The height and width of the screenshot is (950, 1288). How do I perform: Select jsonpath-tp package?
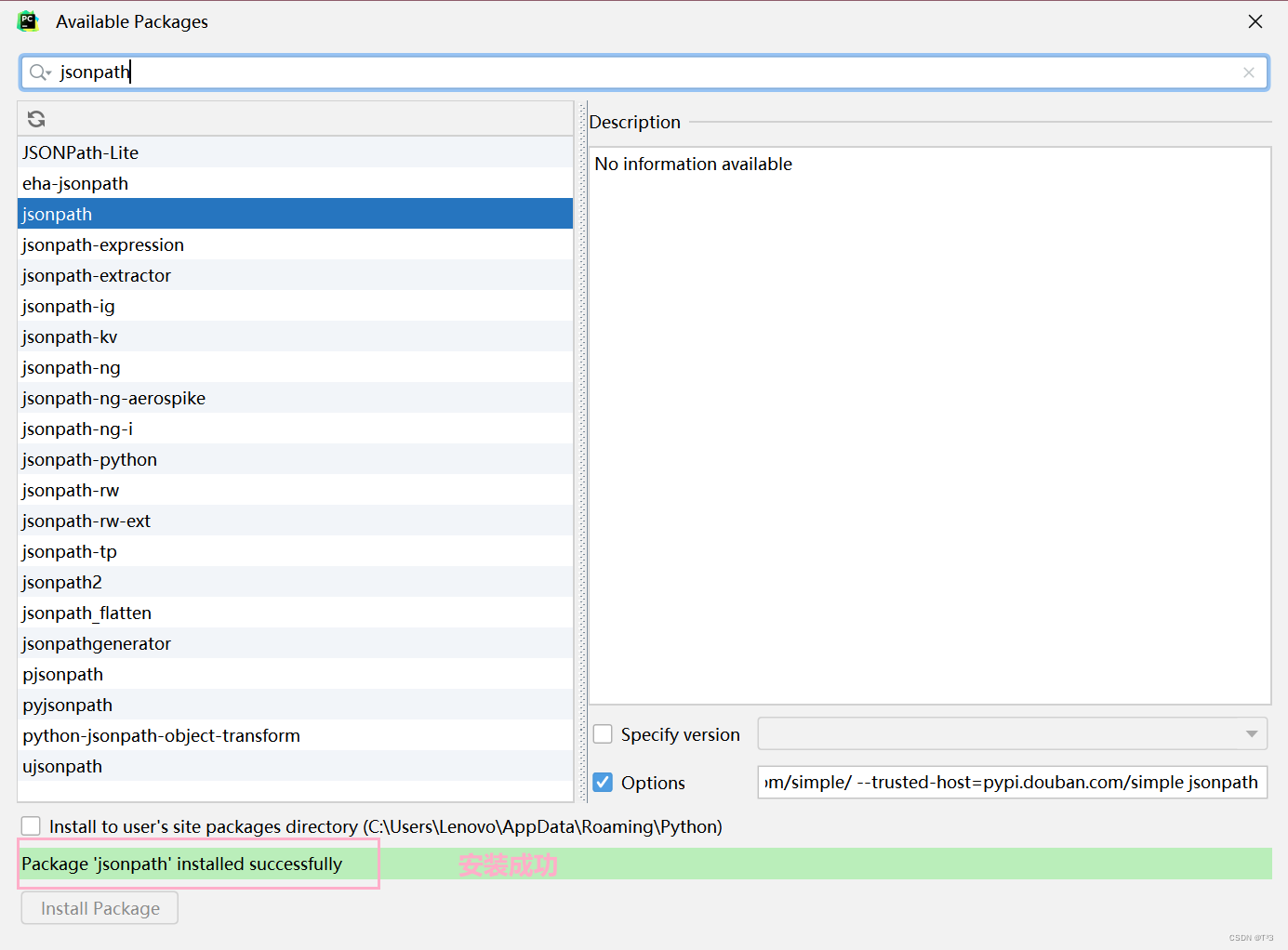(x=295, y=551)
